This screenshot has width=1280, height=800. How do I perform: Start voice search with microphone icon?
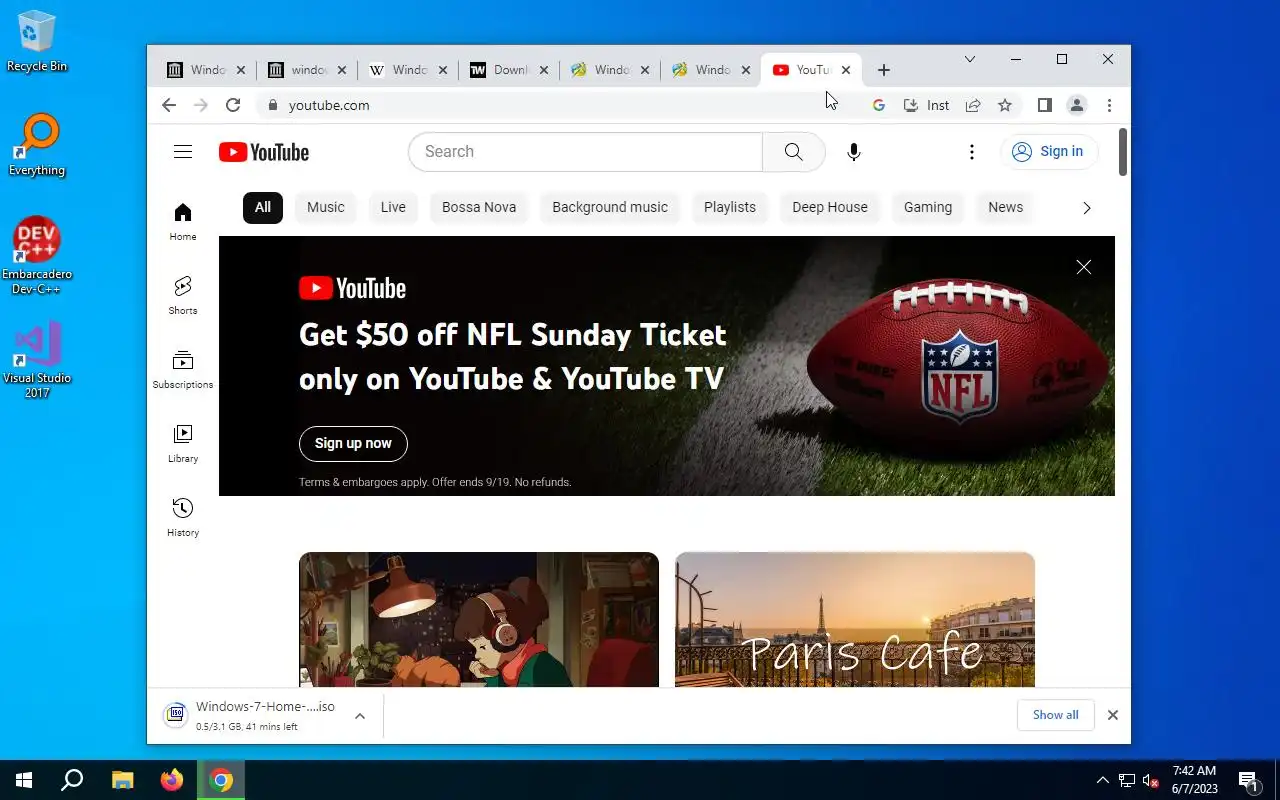click(x=853, y=152)
